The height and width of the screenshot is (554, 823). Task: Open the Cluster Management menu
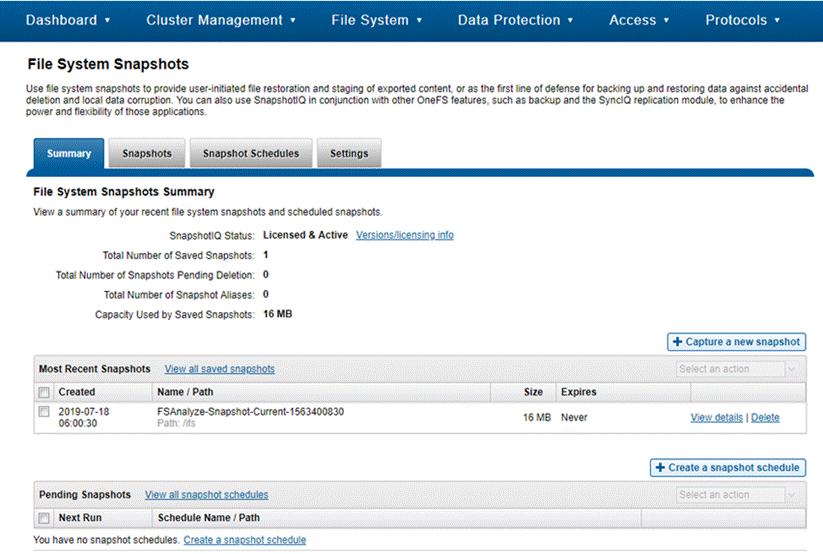(221, 20)
